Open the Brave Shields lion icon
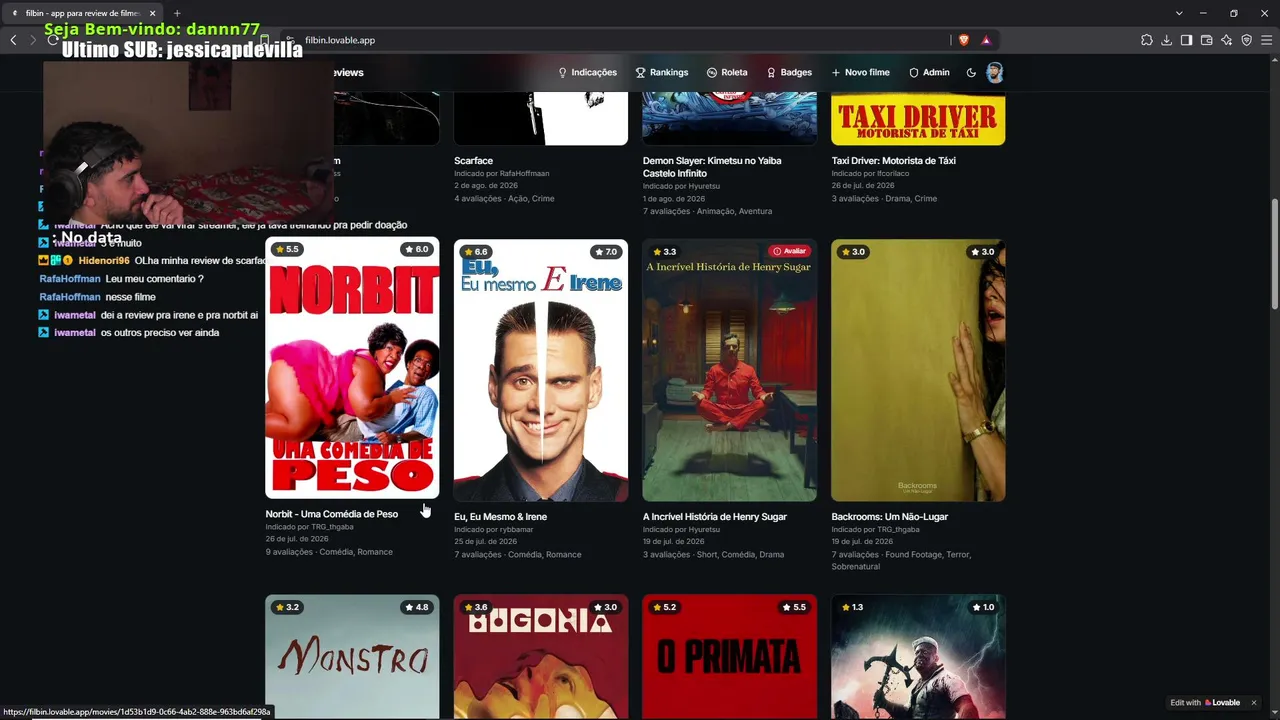Viewport: 1280px width, 720px height. click(964, 40)
